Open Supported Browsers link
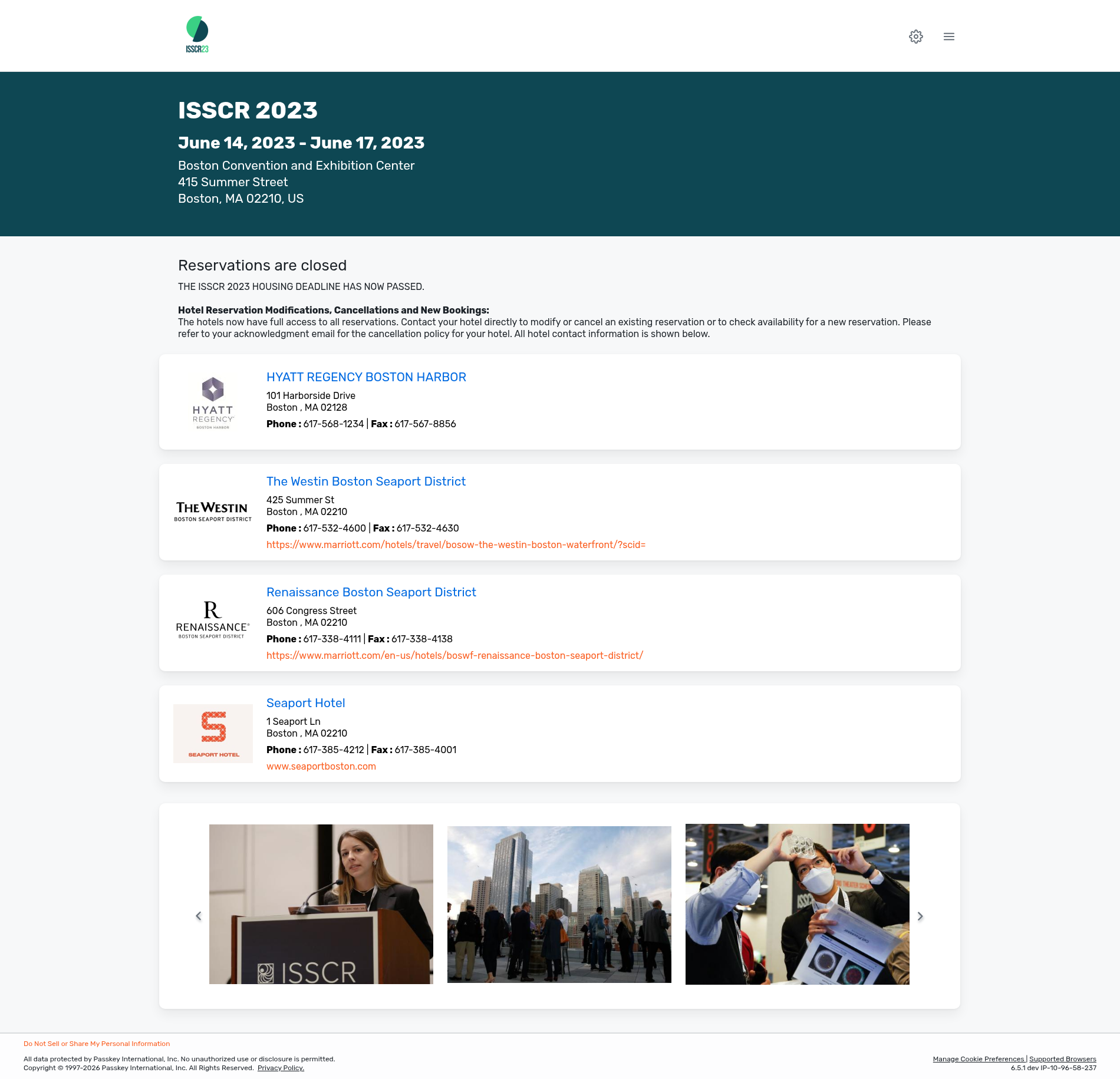 click(1063, 1059)
